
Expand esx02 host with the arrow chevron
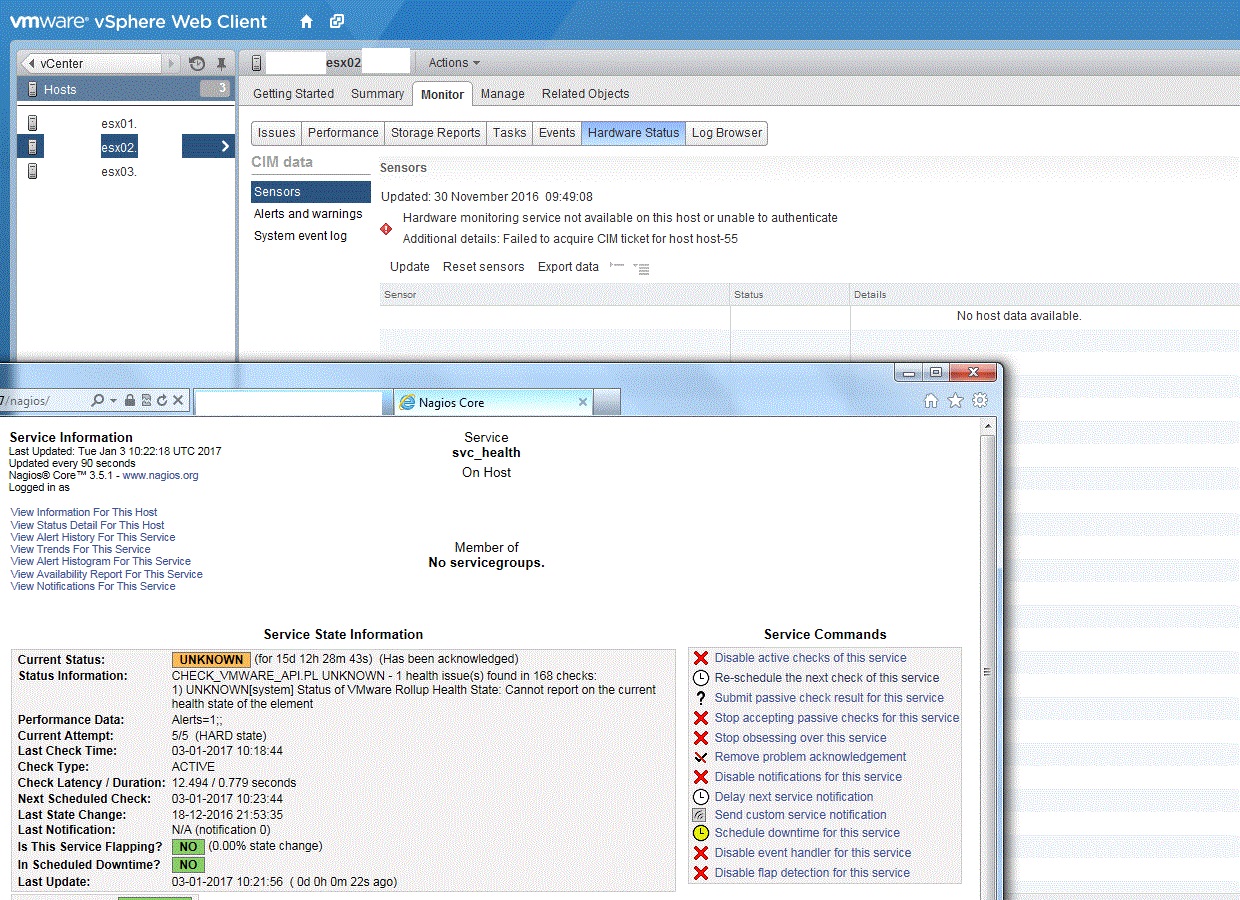click(x=225, y=147)
